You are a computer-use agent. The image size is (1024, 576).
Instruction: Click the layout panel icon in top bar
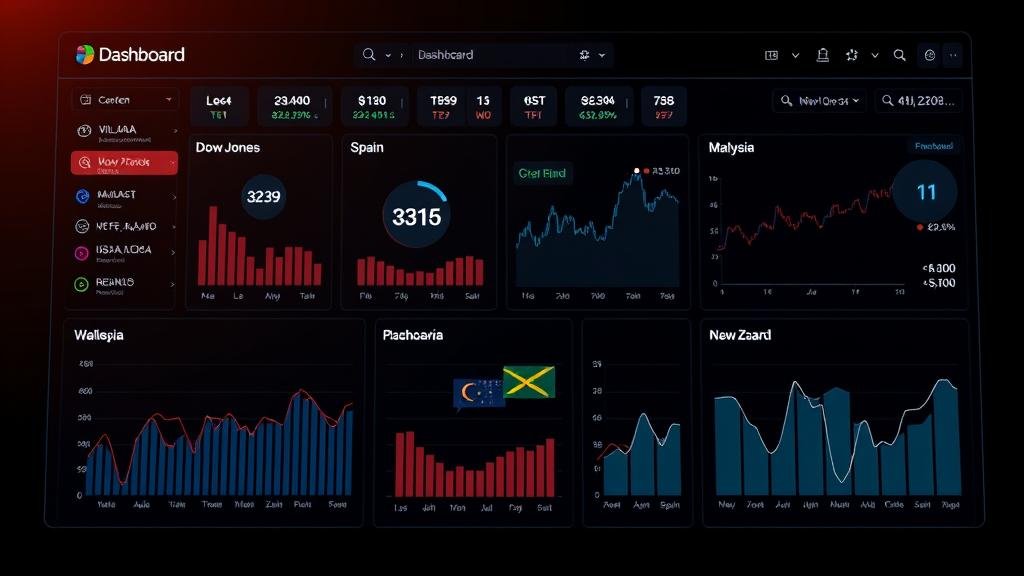[x=771, y=56]
